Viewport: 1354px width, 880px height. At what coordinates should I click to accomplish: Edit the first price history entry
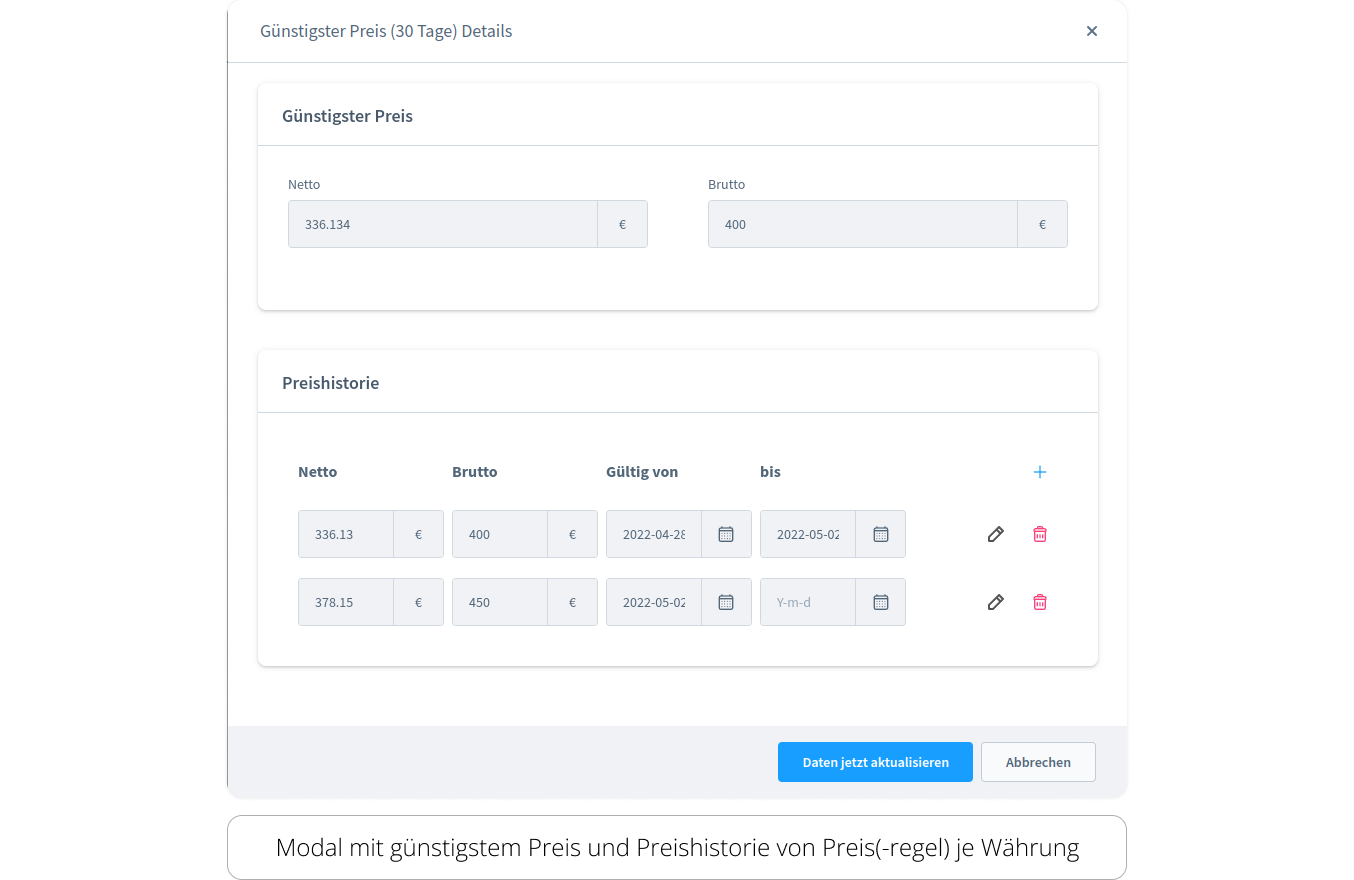(x=995, y=534)
